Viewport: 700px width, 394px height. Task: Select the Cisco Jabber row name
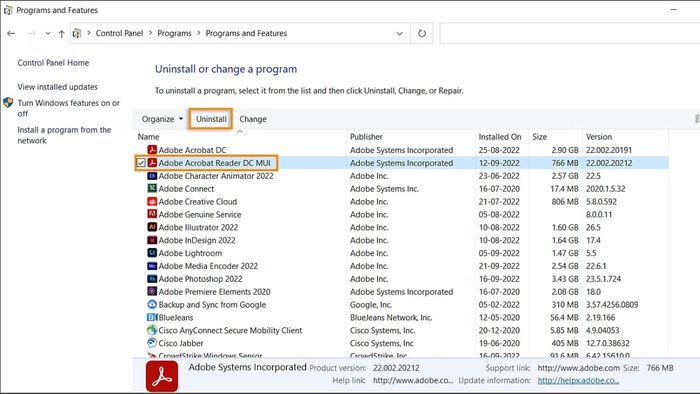point(181,343)
